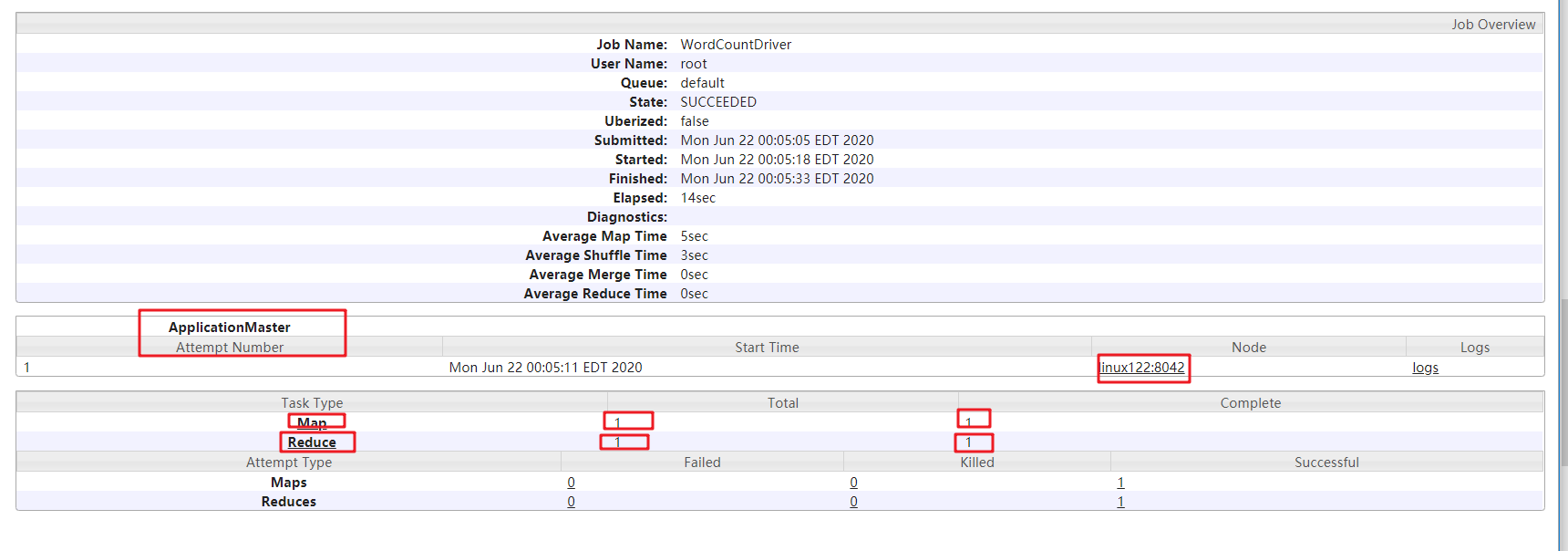This screenshot has height=551, width=1568.
Task: Open successful Maps attempts count
Action: (1120, 482)
